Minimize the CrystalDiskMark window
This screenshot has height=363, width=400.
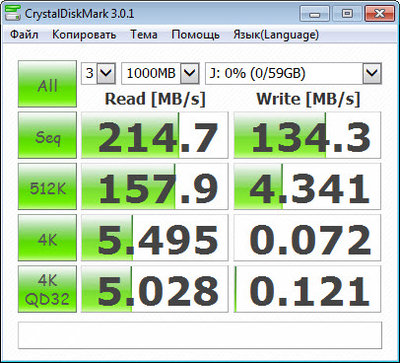click(x=315, y=14)
